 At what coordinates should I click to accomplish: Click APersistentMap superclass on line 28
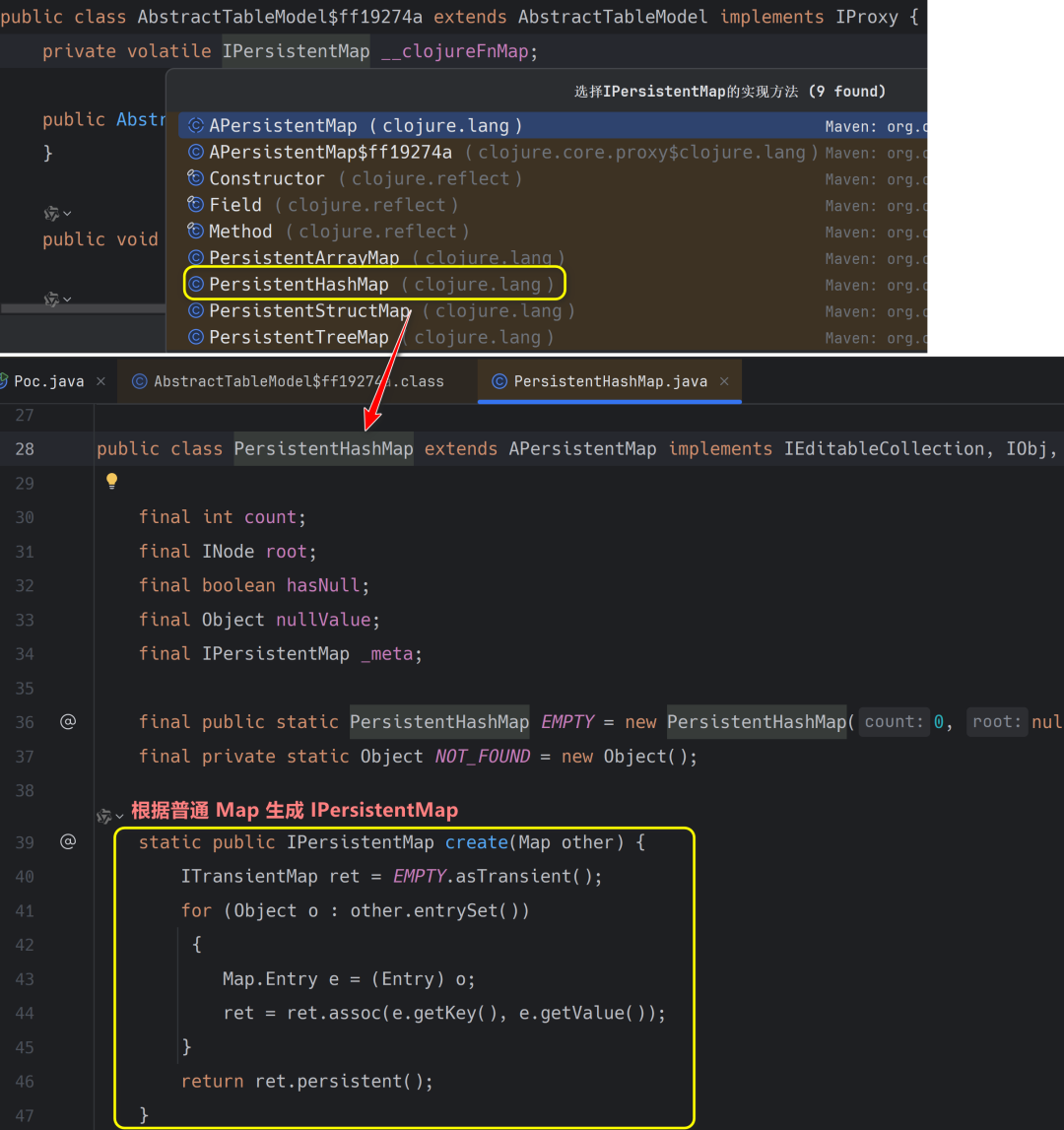coord(582,449)
